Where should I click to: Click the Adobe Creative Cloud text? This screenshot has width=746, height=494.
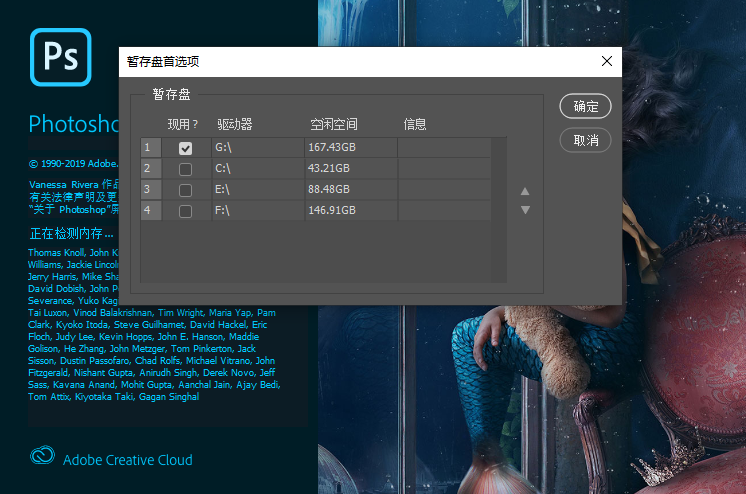coord(128,460)
